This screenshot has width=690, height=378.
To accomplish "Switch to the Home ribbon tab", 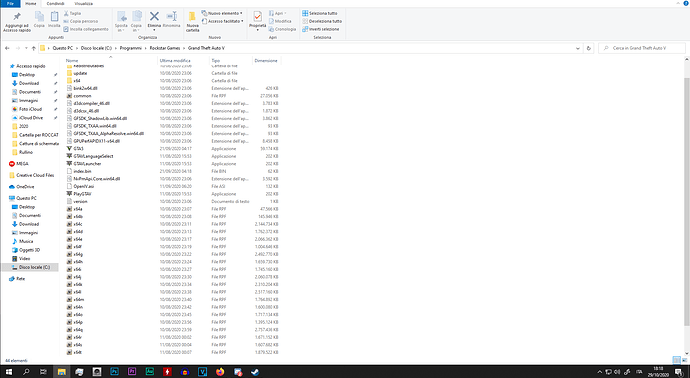I will [31, 4].
